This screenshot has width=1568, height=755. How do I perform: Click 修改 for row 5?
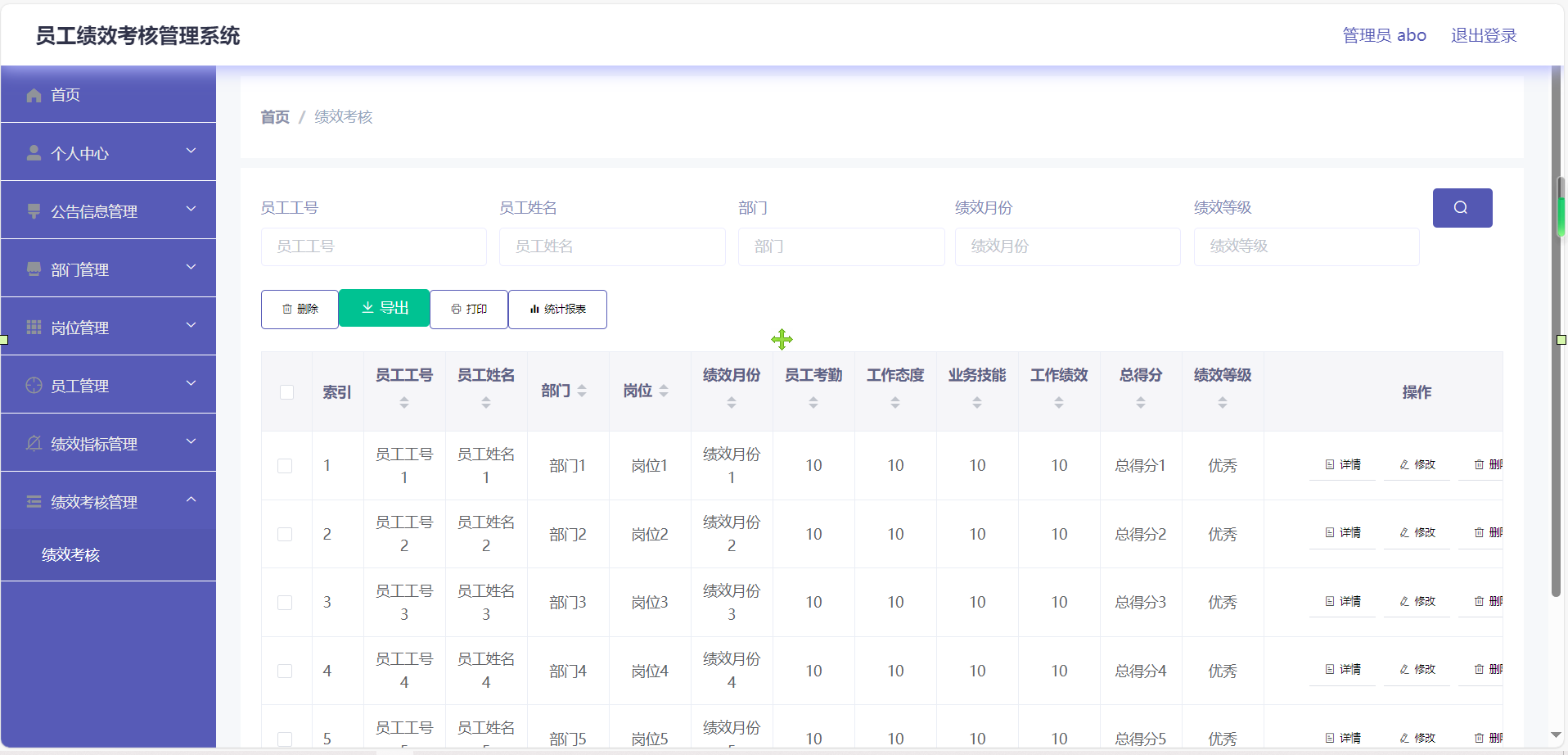pos(1417,739)
